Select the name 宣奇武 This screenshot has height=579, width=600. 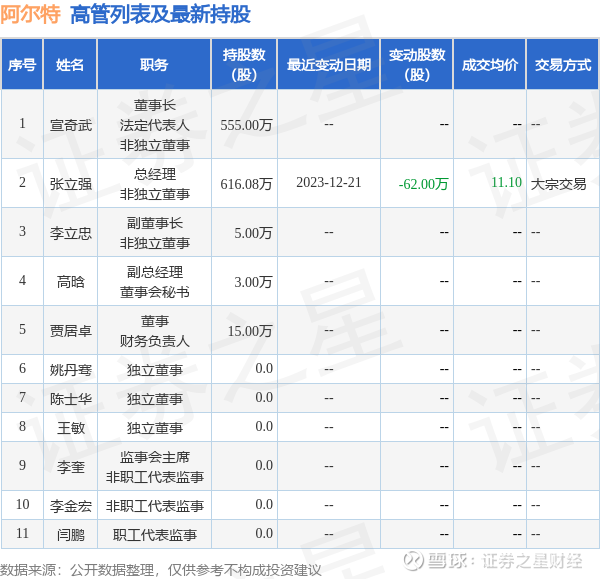click(x=71, y=125)
